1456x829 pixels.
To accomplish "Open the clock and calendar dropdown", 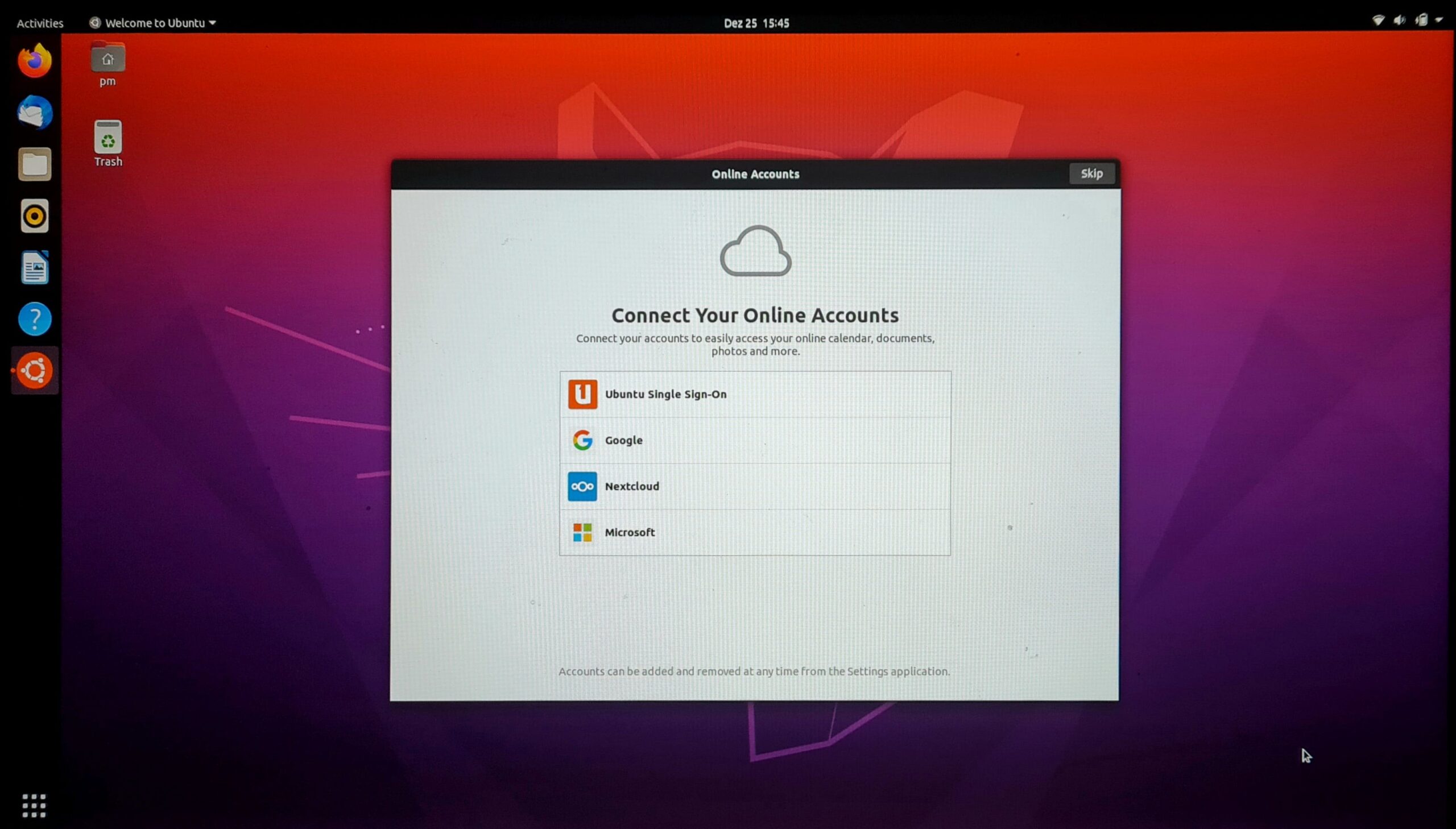I will click(x=756, y=23).
